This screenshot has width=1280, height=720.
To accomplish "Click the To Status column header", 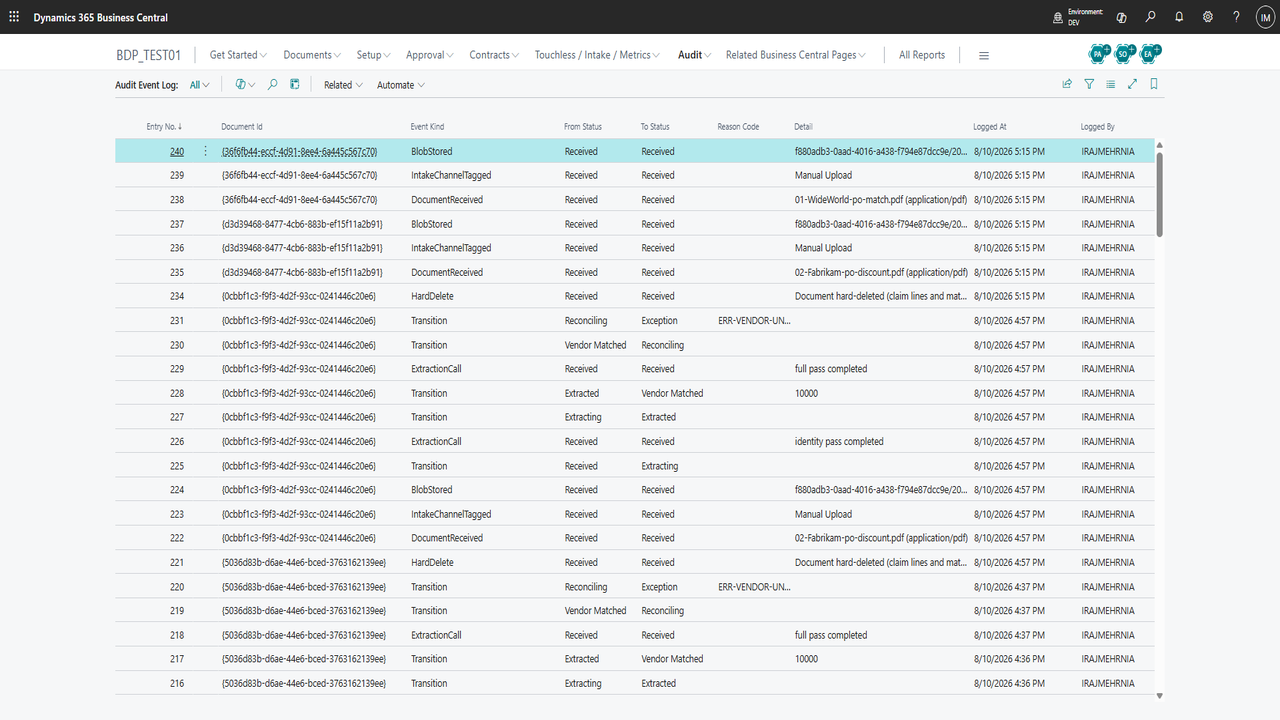I will coord(655,127).
